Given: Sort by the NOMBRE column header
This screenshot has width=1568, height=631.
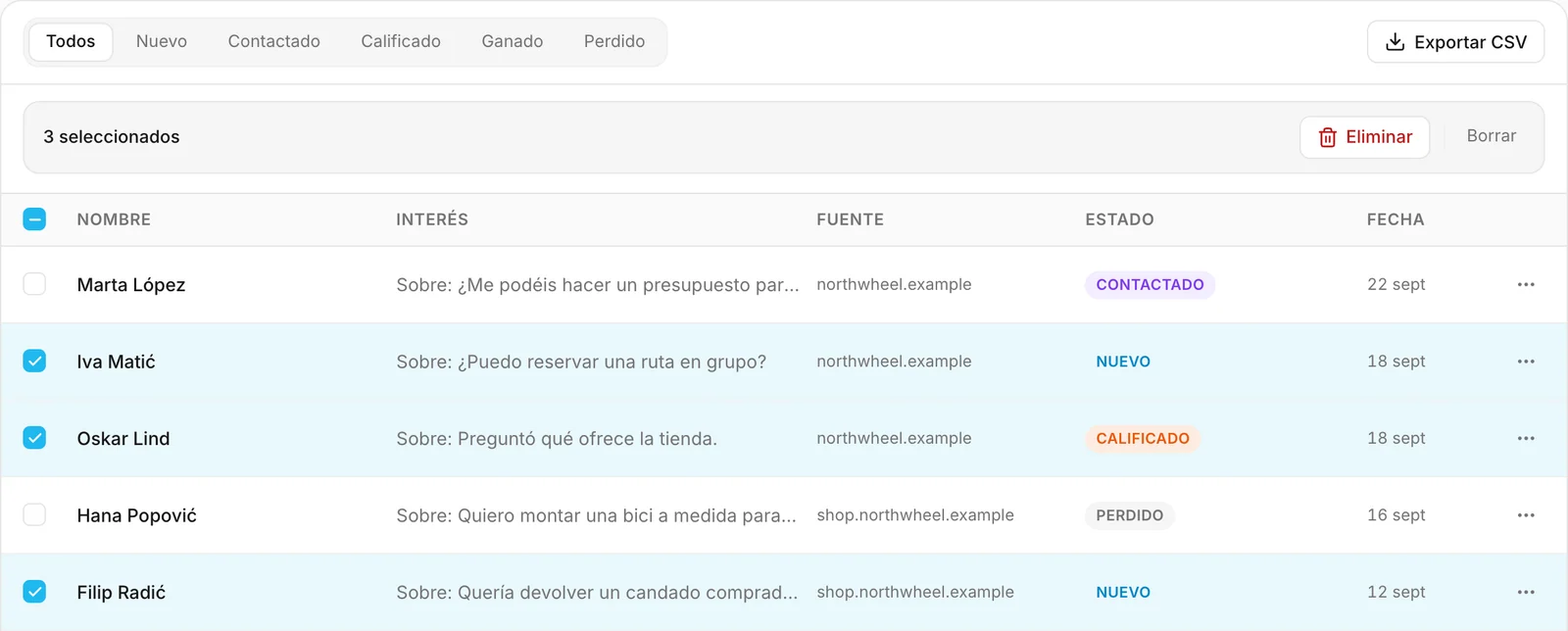Looking at the screenshot, I should [x=114, y=219].
